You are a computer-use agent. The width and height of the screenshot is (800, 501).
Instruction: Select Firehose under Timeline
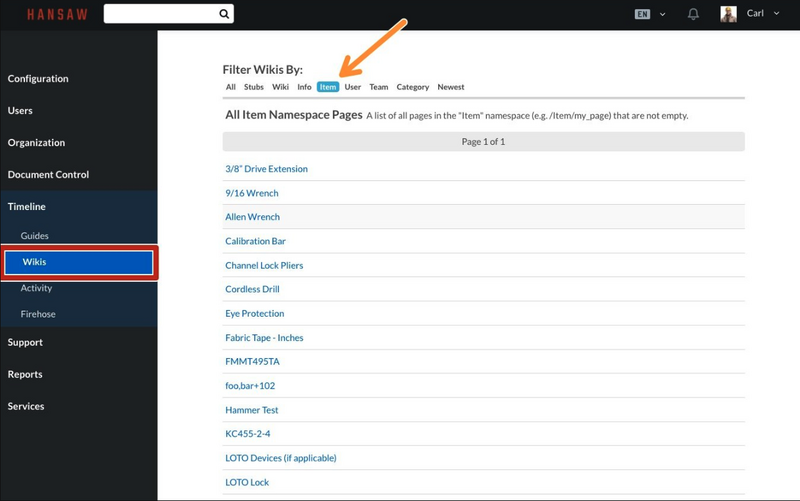point(38,314)
